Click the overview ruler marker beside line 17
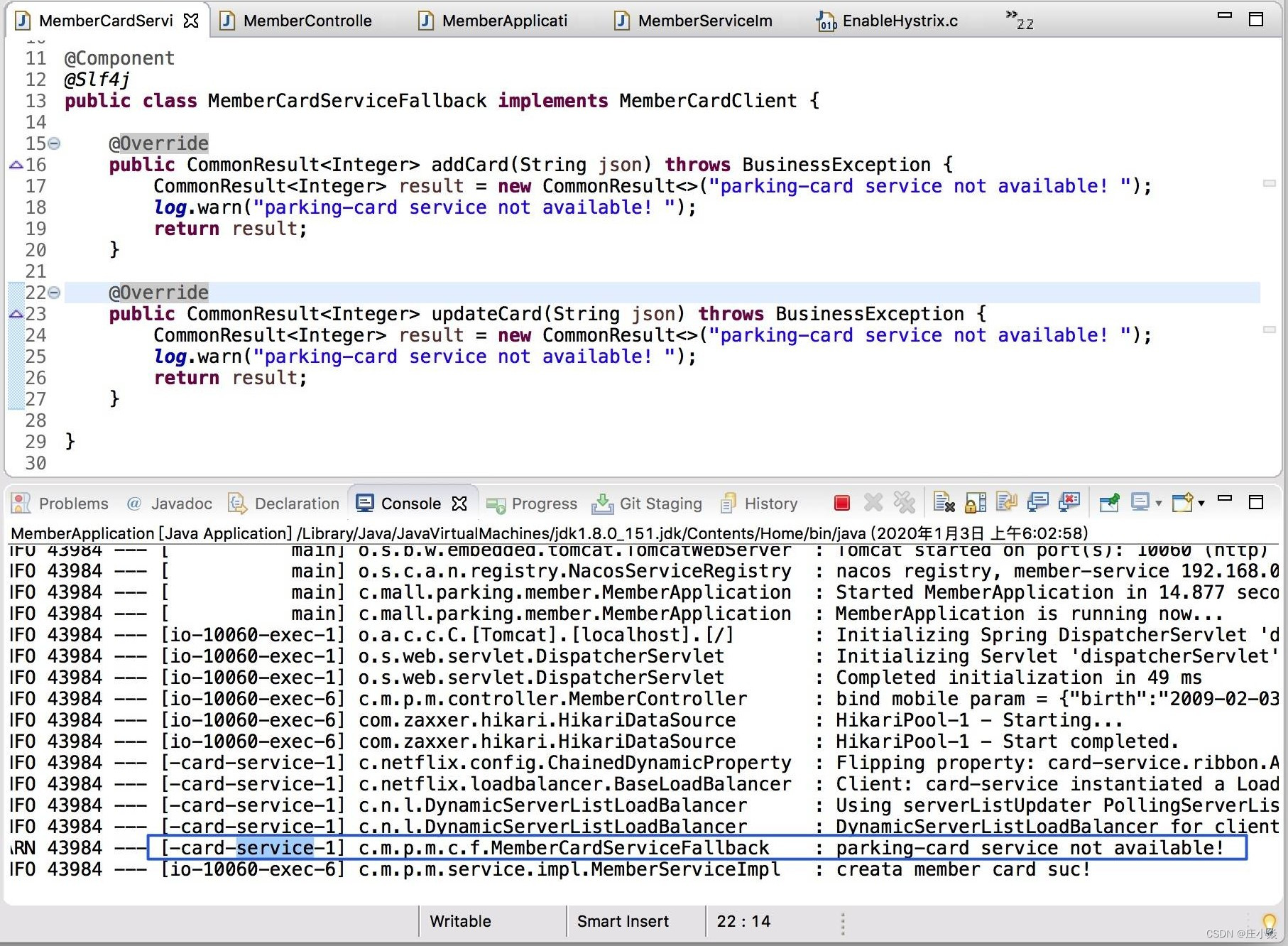1288x946 pixels. click(1270, 183)
